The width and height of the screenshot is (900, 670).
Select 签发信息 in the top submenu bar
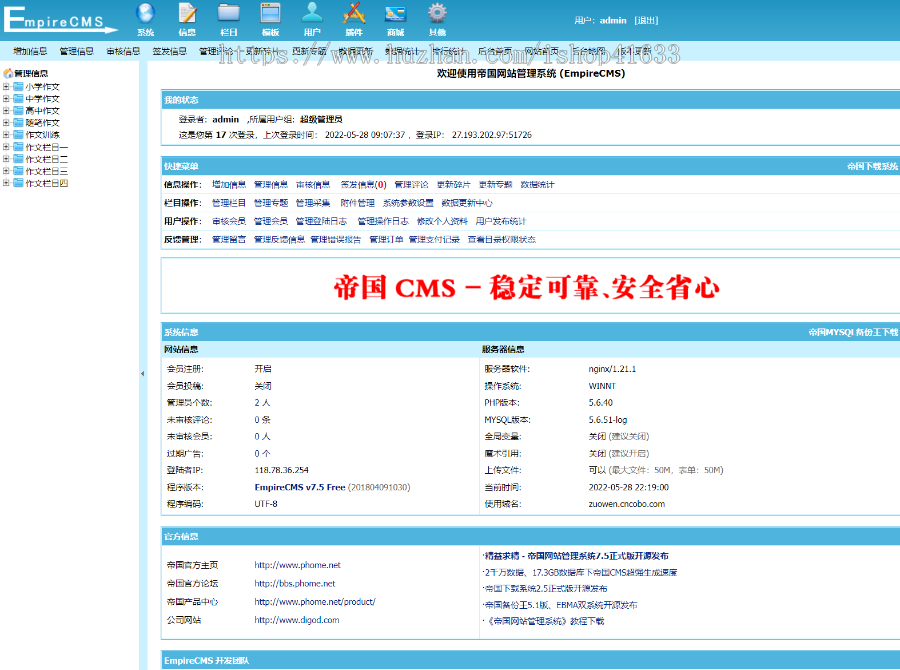(x=170, y=51)
